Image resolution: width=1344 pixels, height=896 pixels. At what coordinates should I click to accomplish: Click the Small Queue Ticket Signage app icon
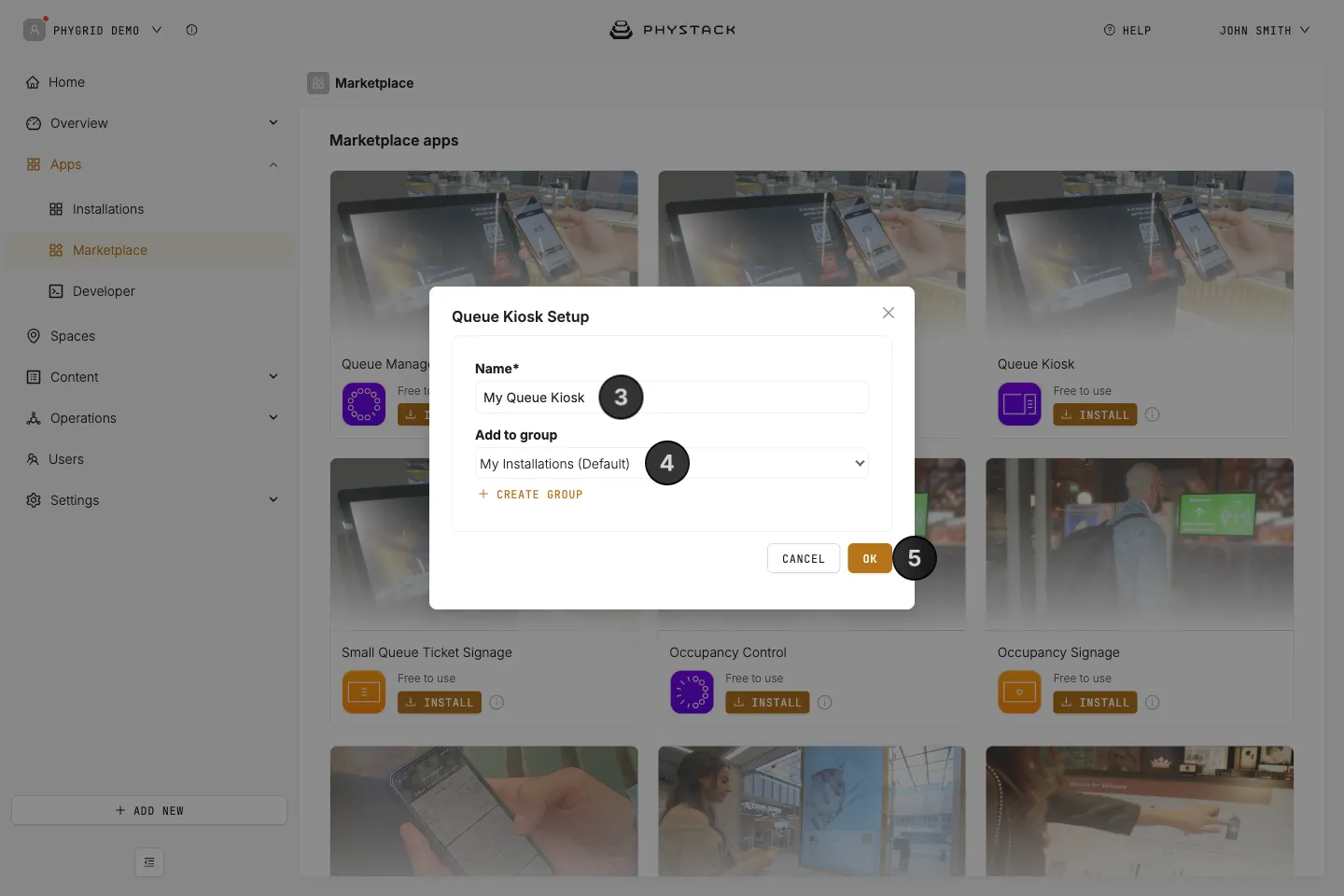pos(364,693)
